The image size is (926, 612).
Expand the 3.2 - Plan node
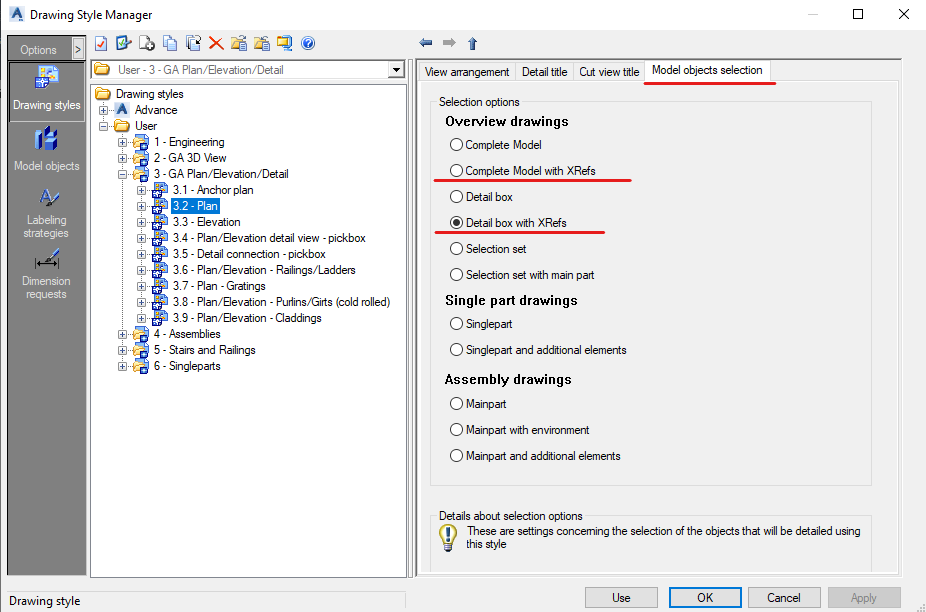coord(141,206)
